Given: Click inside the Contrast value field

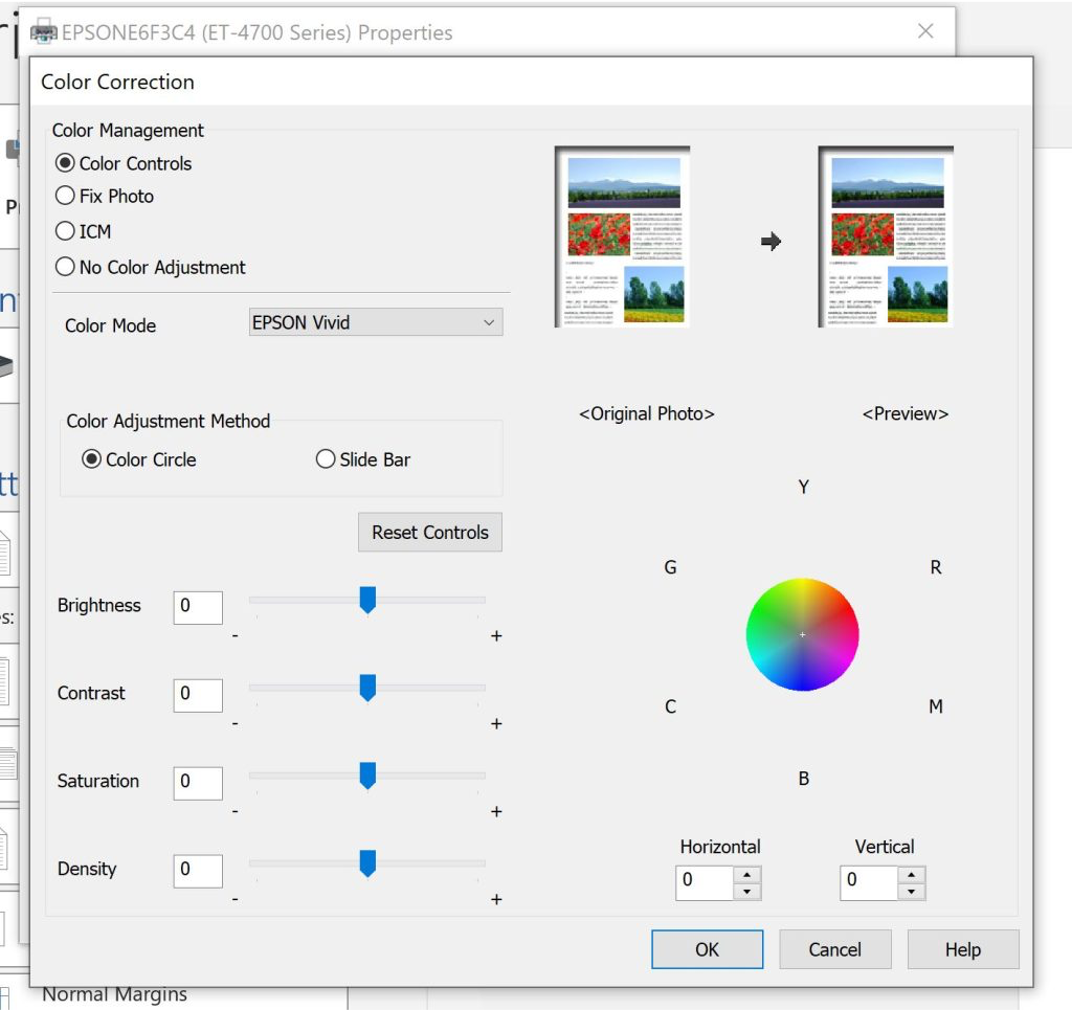Looking at the screenshot, I should pyautogui.click(x=197, y=694).
